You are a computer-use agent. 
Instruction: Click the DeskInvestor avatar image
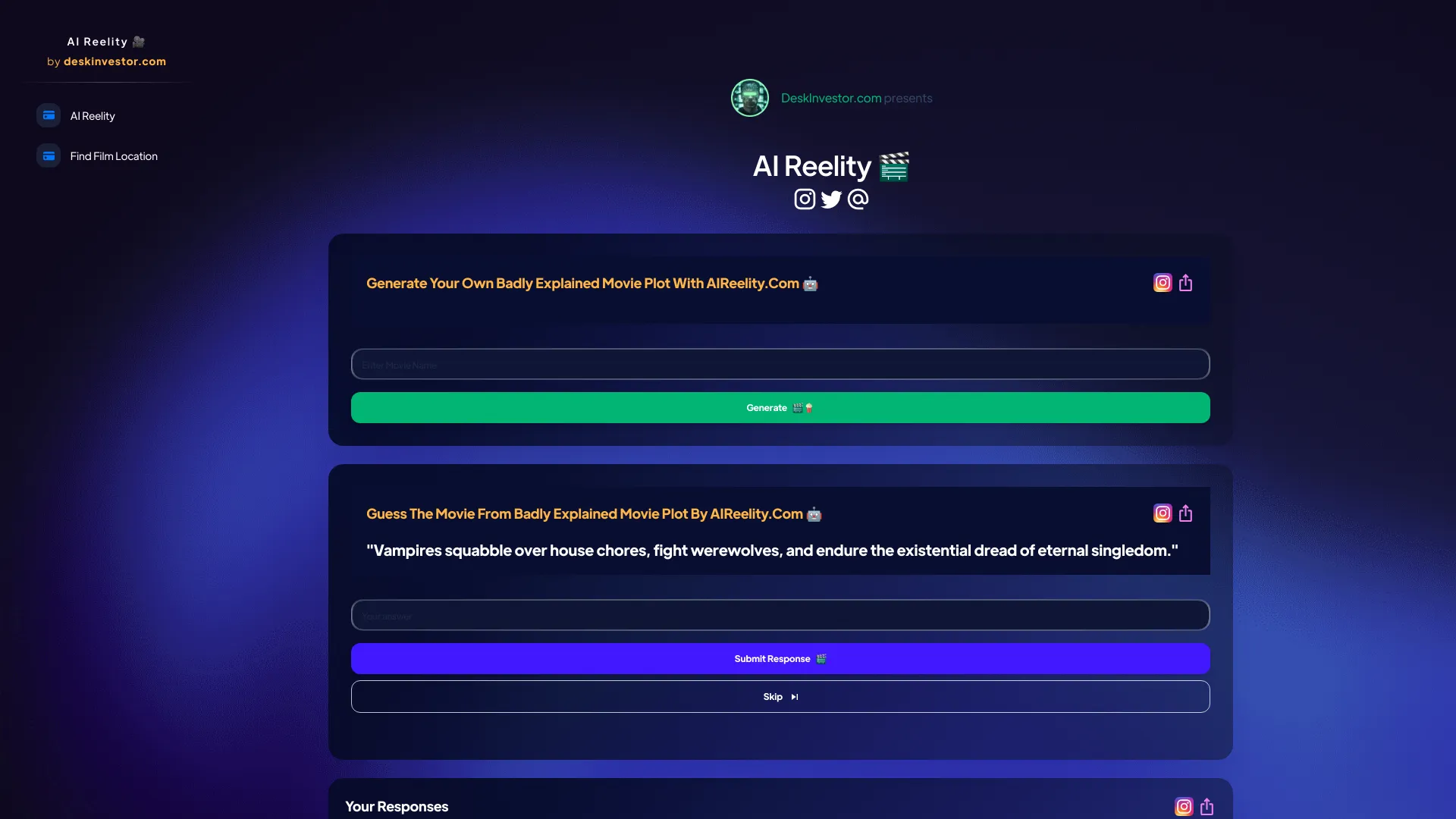click(x=749, y=98)
